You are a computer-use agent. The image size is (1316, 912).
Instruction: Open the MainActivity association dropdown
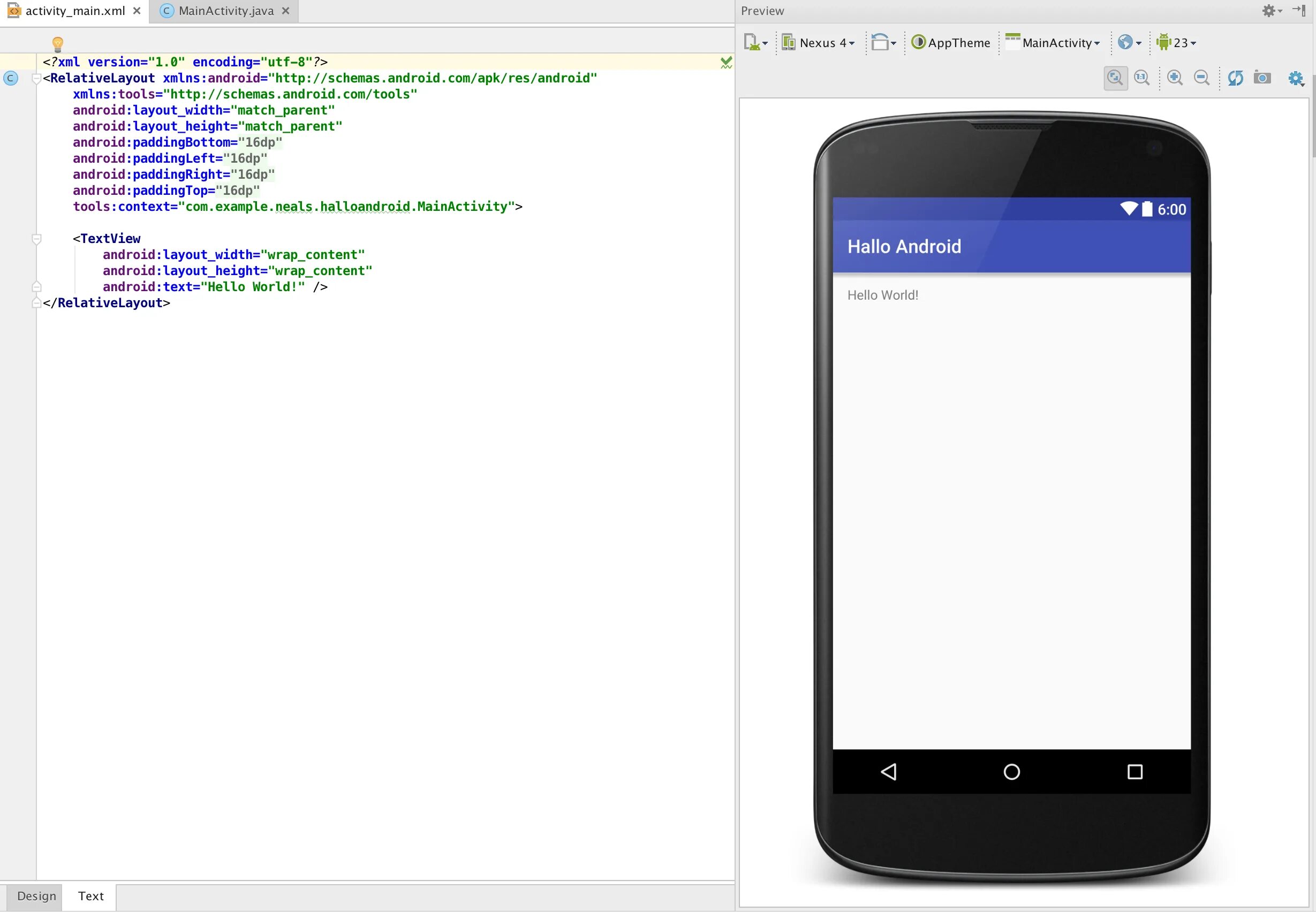tap(1053, 43)
